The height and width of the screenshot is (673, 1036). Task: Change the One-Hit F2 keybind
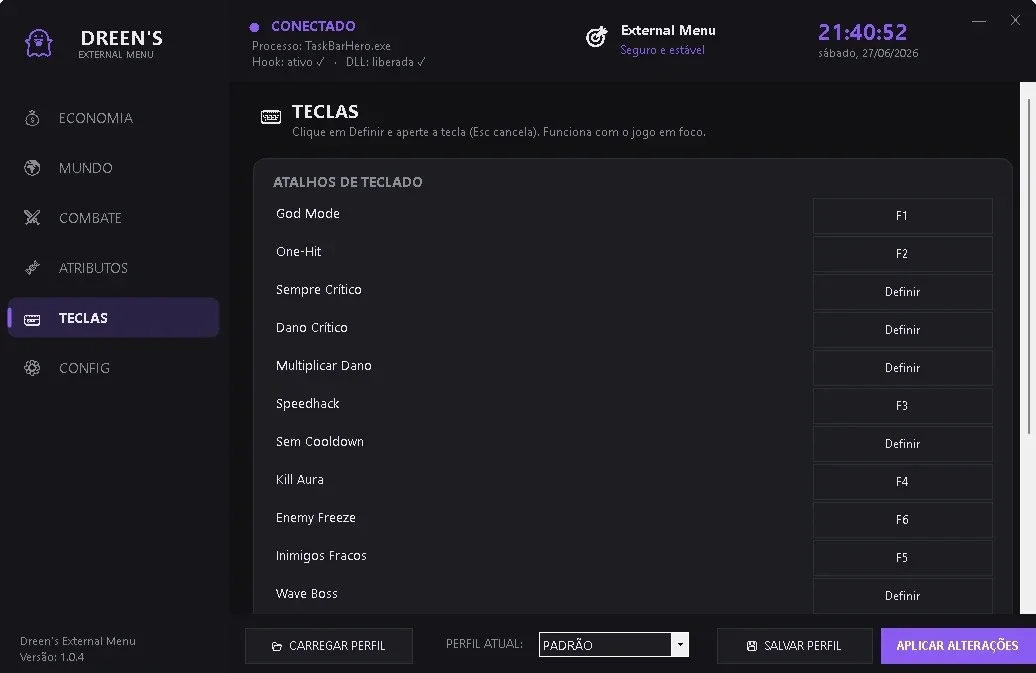point(903,254)
